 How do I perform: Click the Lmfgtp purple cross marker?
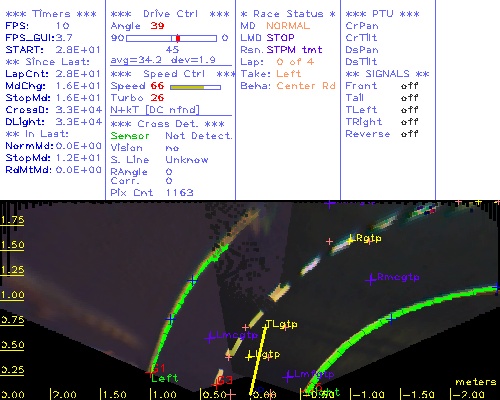[287, 377]
